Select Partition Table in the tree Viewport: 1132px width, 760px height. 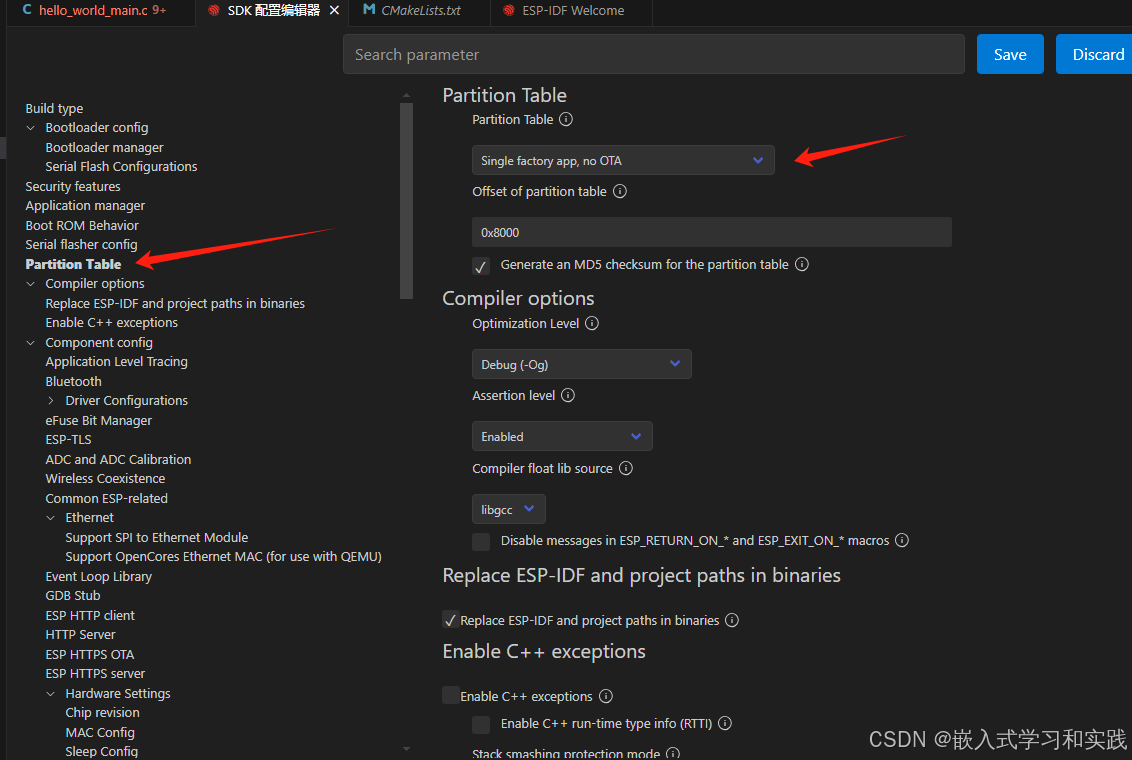click(x=73, y=264)
